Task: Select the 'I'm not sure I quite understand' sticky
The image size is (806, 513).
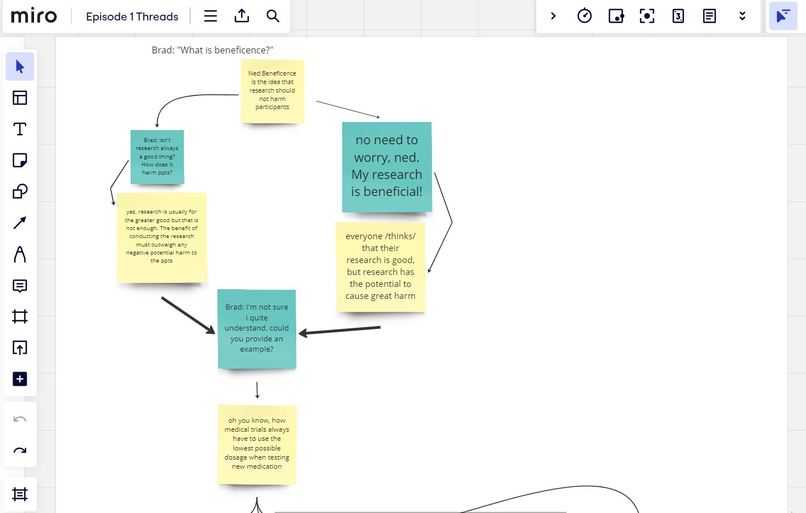Action: point(257,329)
